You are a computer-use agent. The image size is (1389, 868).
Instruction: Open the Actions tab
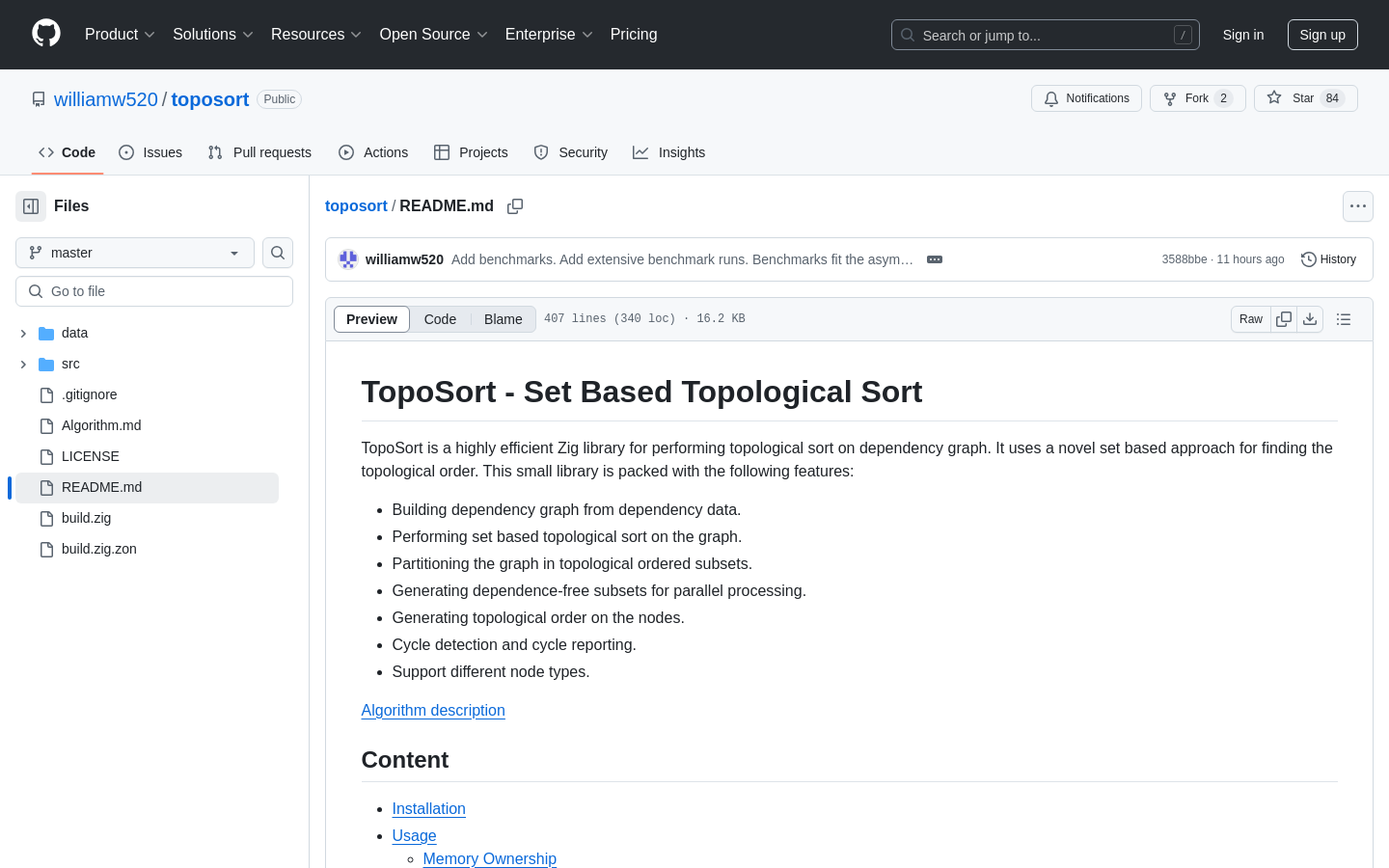coord(373,152)
